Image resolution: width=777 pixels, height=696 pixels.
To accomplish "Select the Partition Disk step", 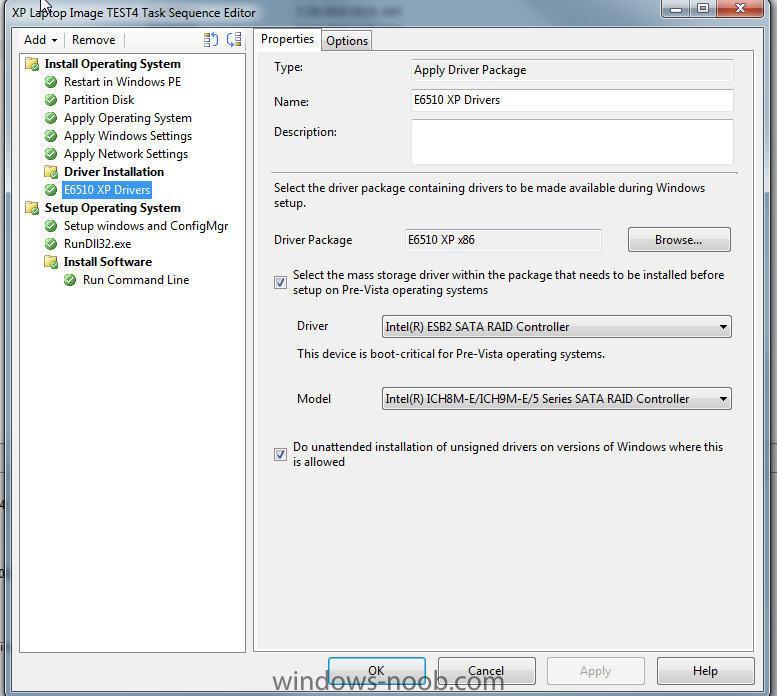I will point(99,100).
